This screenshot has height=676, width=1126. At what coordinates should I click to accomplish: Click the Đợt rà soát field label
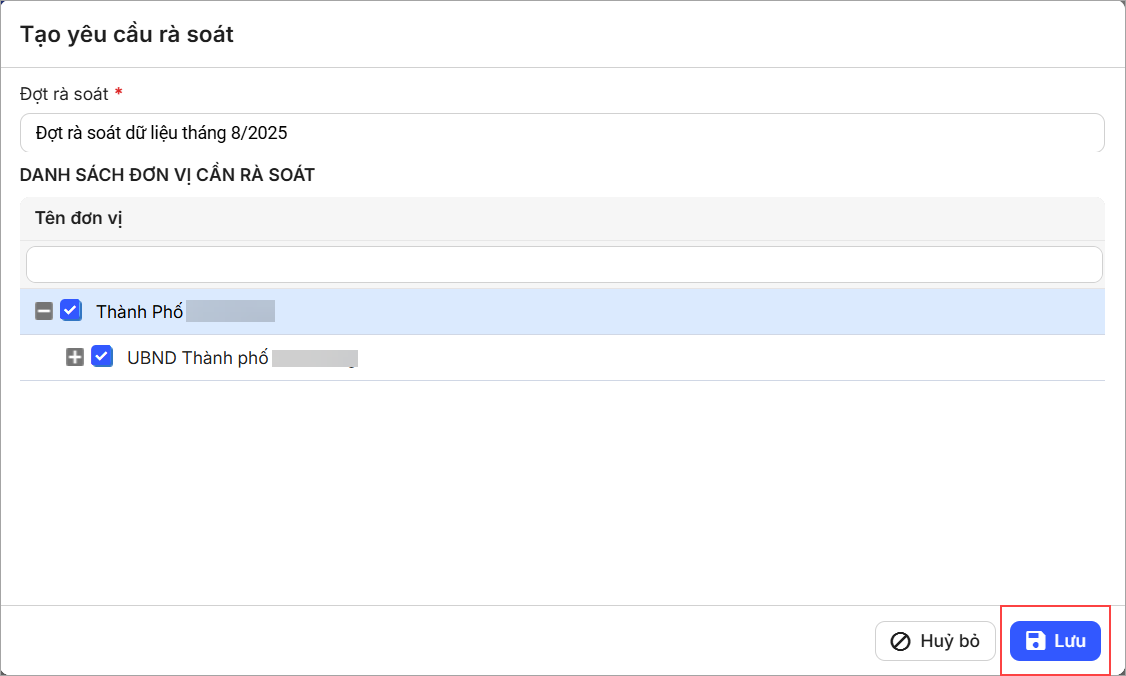64,94
